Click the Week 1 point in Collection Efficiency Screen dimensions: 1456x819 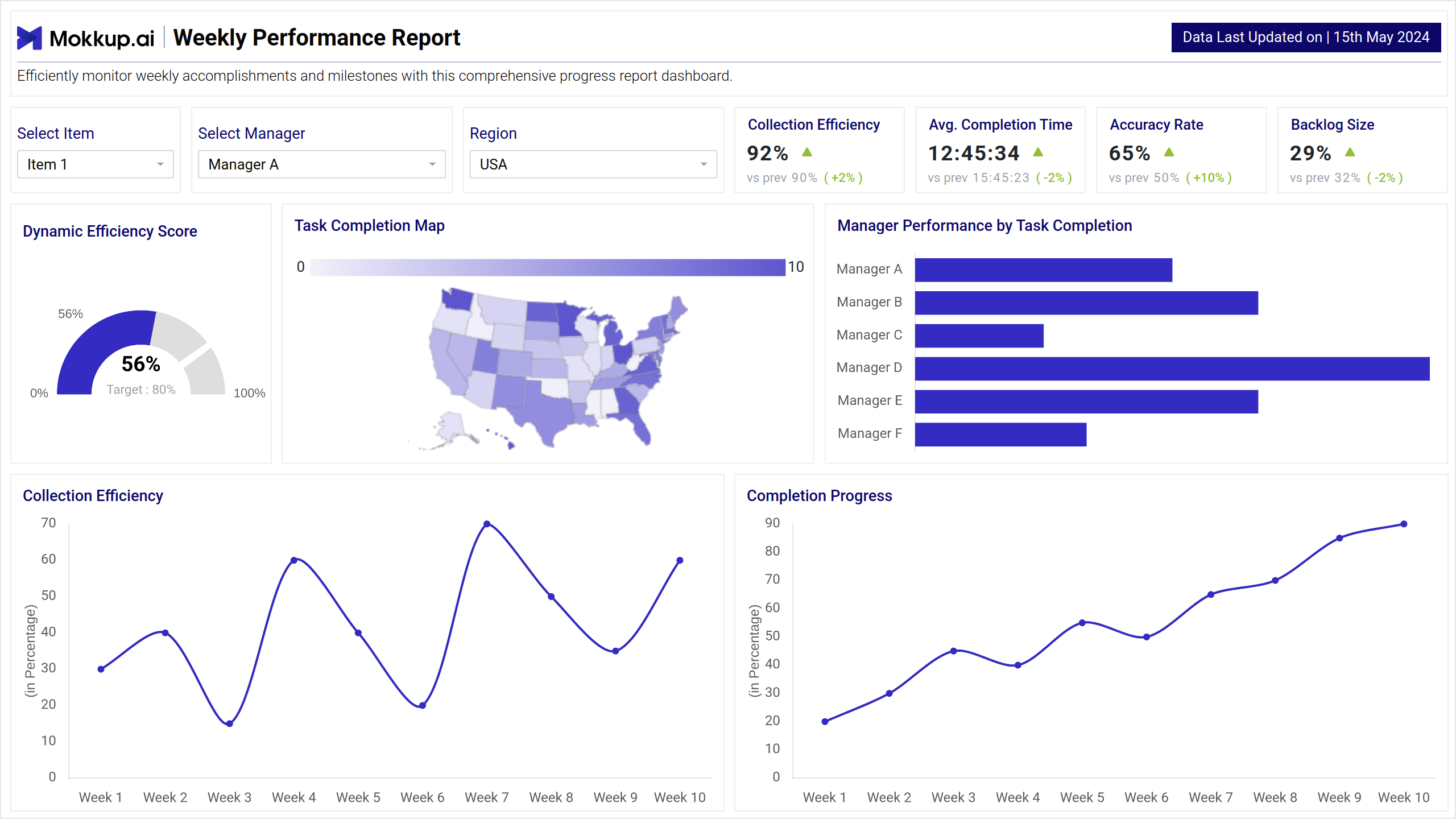coord(101,669)
